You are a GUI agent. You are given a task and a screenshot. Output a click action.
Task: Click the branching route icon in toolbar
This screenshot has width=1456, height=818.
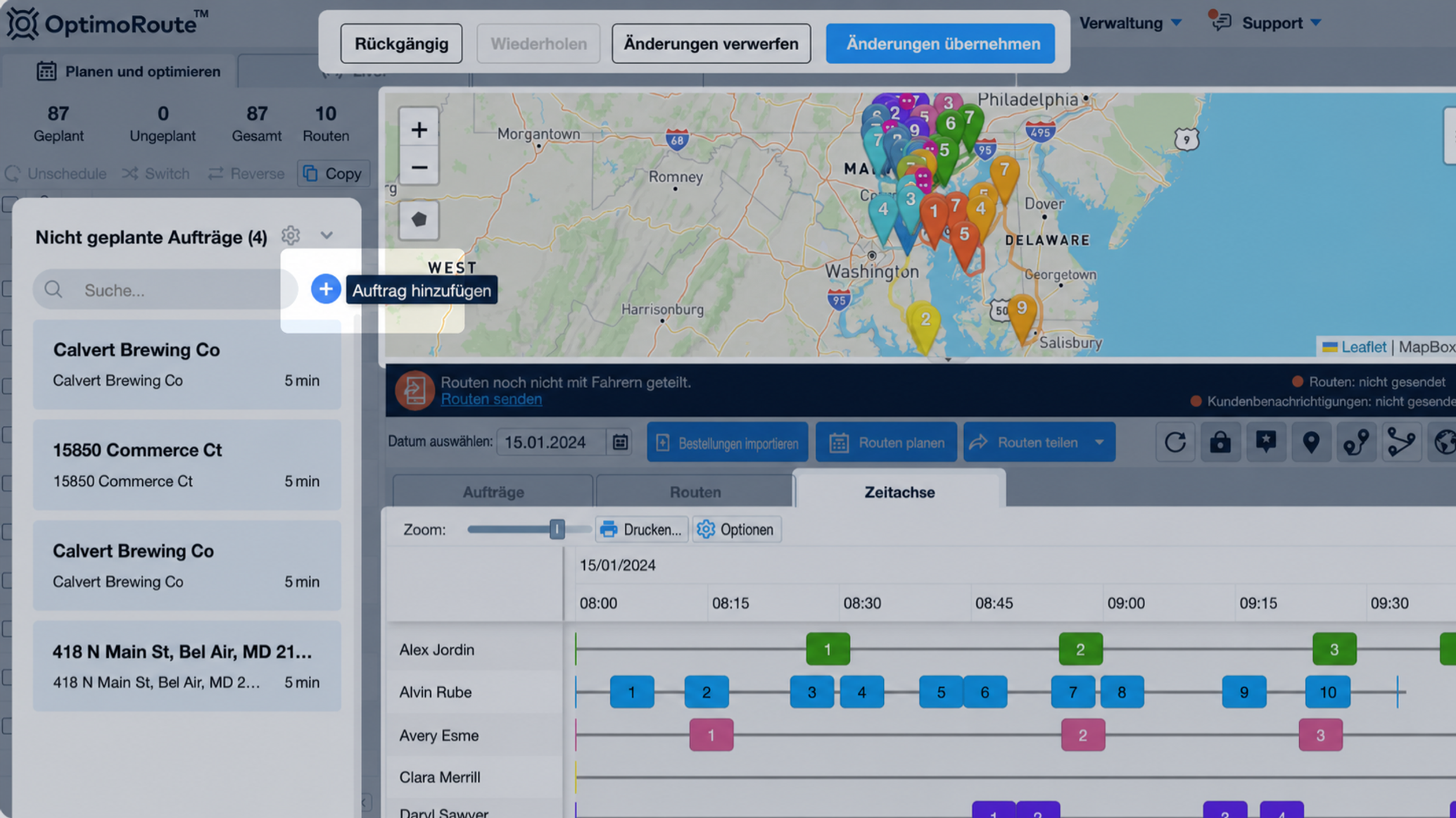[1400, 442]
